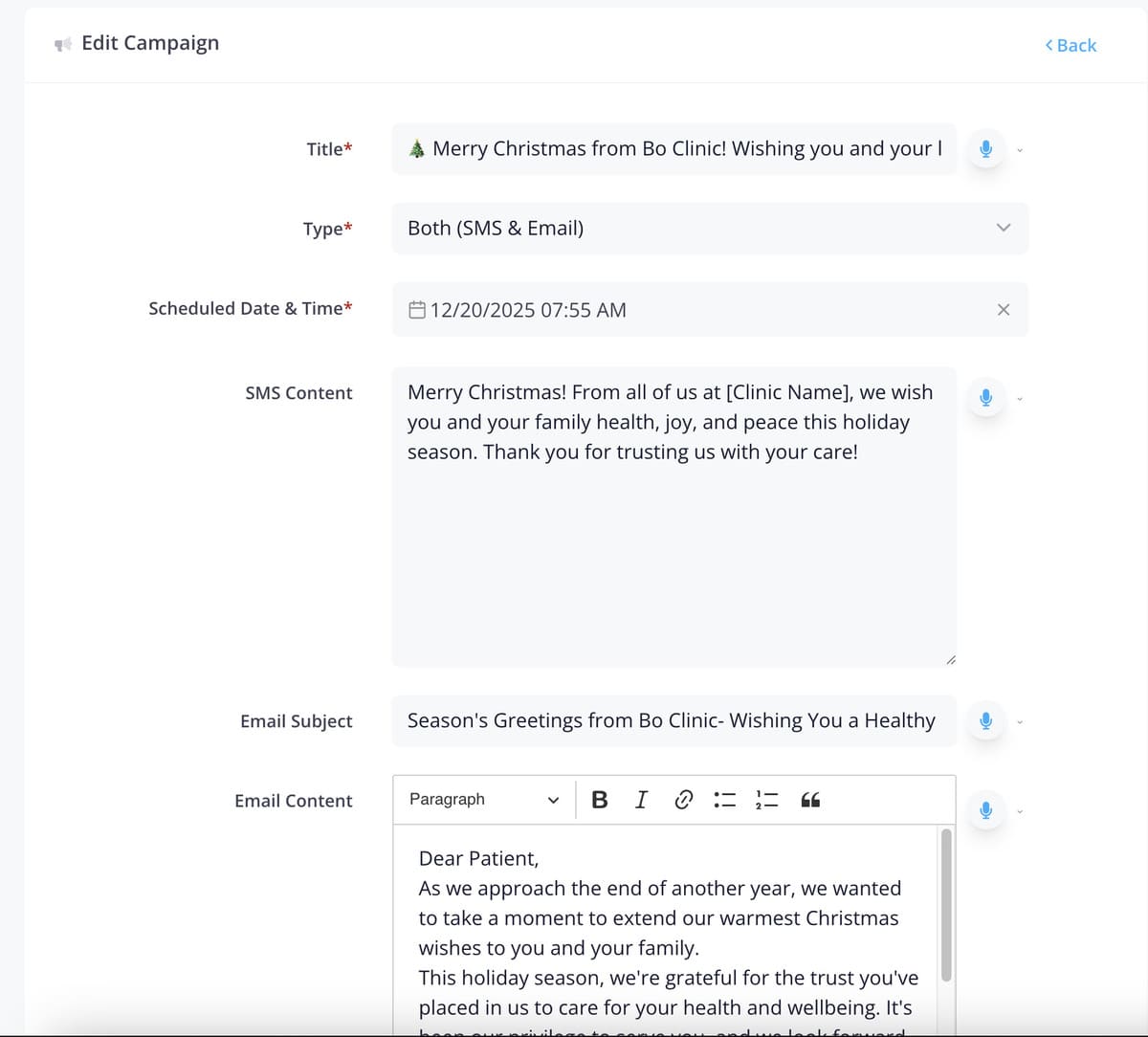1148x1037 pixels.
Task: Insert a link using the link icon
Action: point(683,800)
